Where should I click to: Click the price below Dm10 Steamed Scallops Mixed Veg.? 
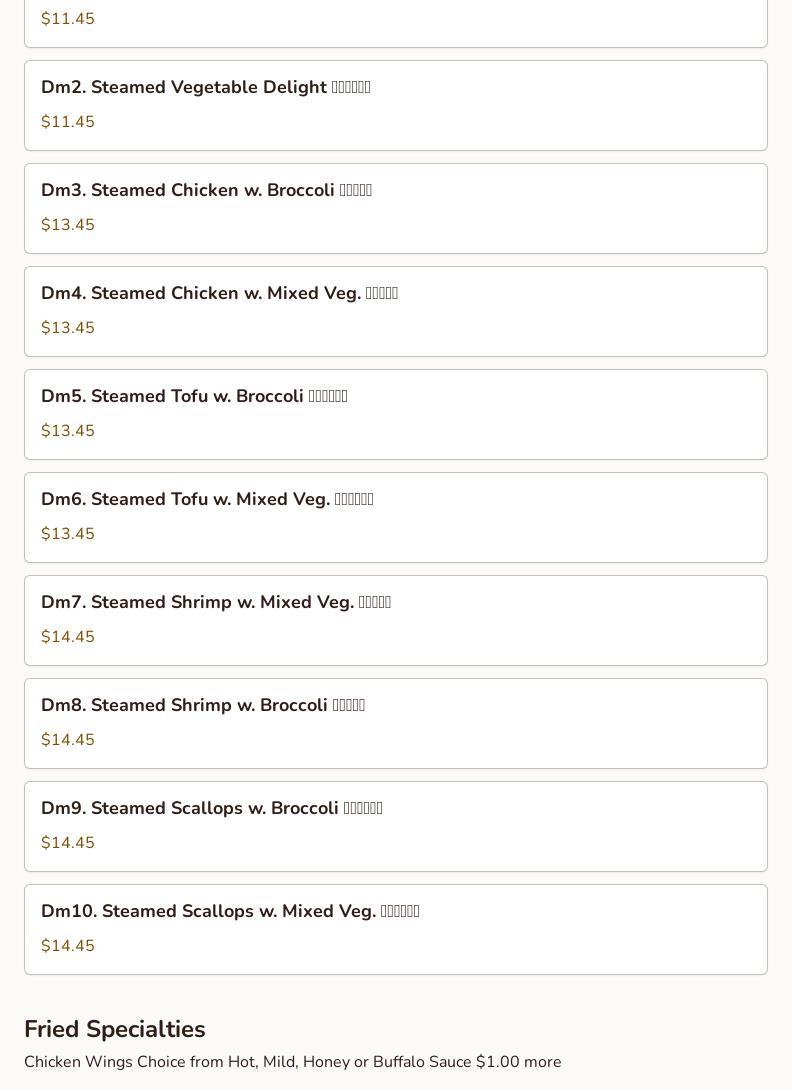68,946
